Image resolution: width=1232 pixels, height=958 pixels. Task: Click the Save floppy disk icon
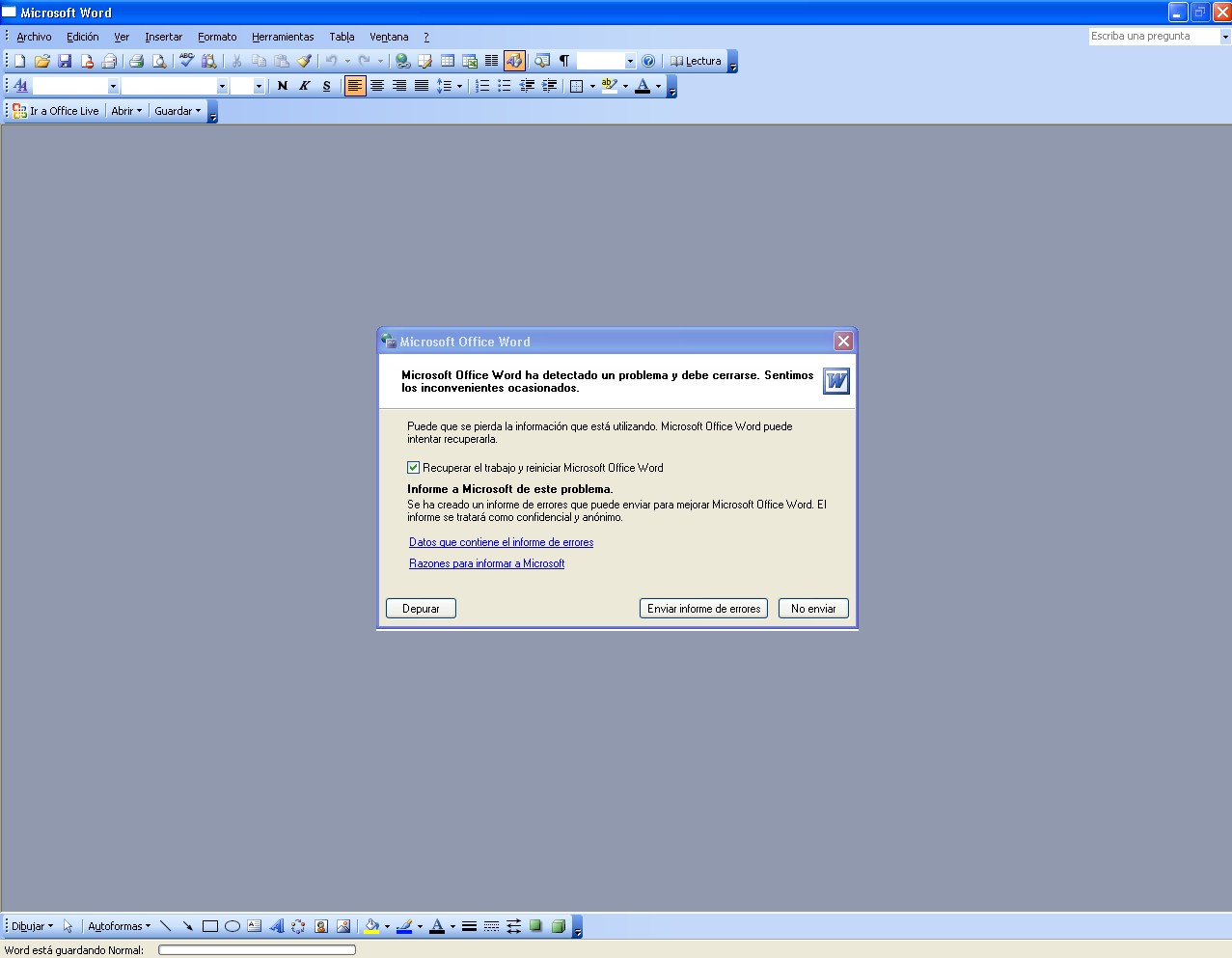point(65,61)
